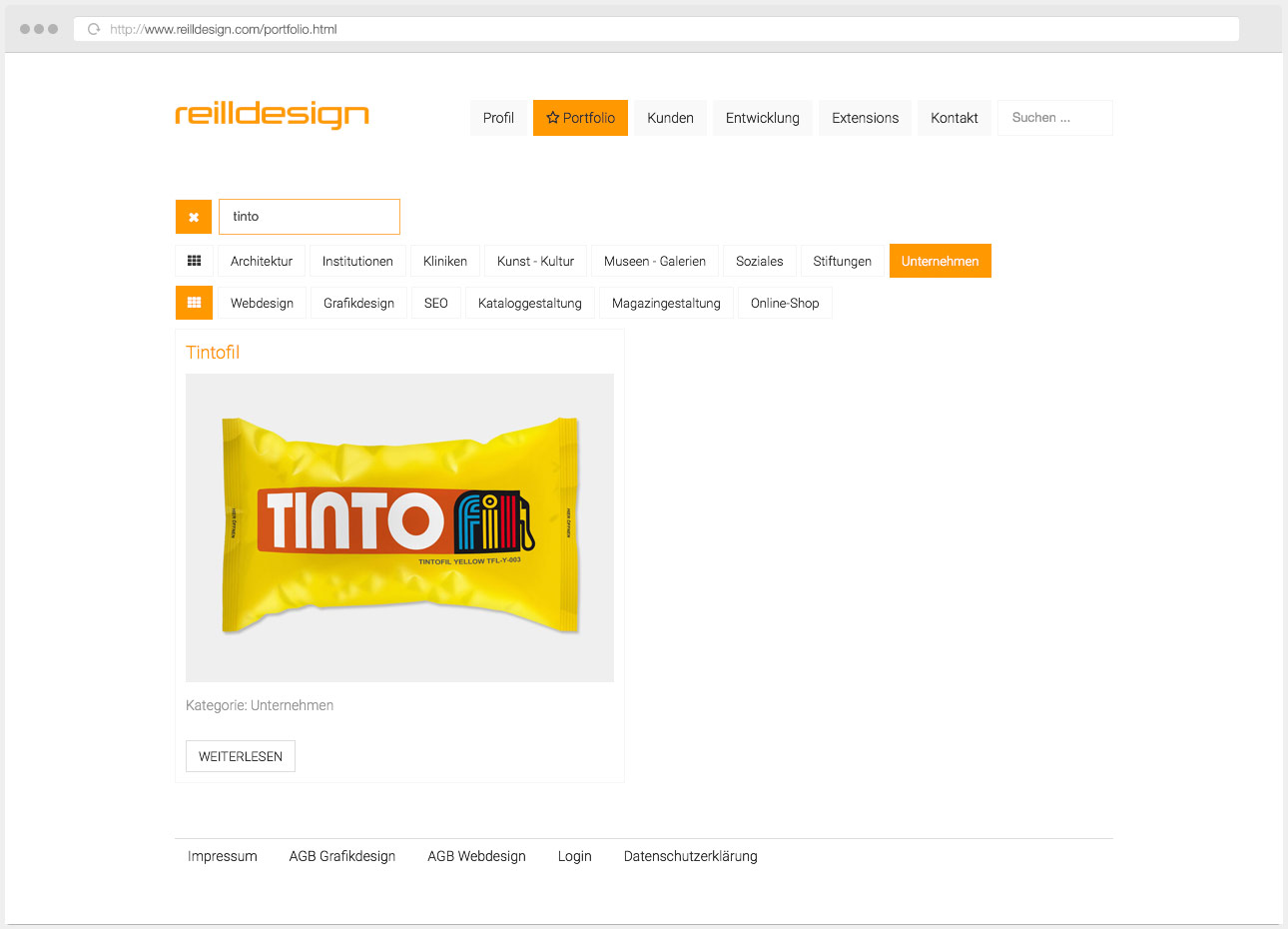
Task: Open the Tintofil project title link
Action: (x=213, y=352)
